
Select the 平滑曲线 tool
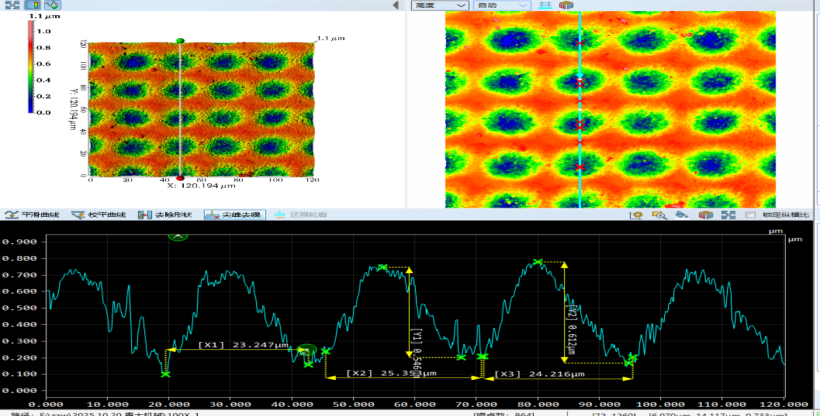(33, 215)
